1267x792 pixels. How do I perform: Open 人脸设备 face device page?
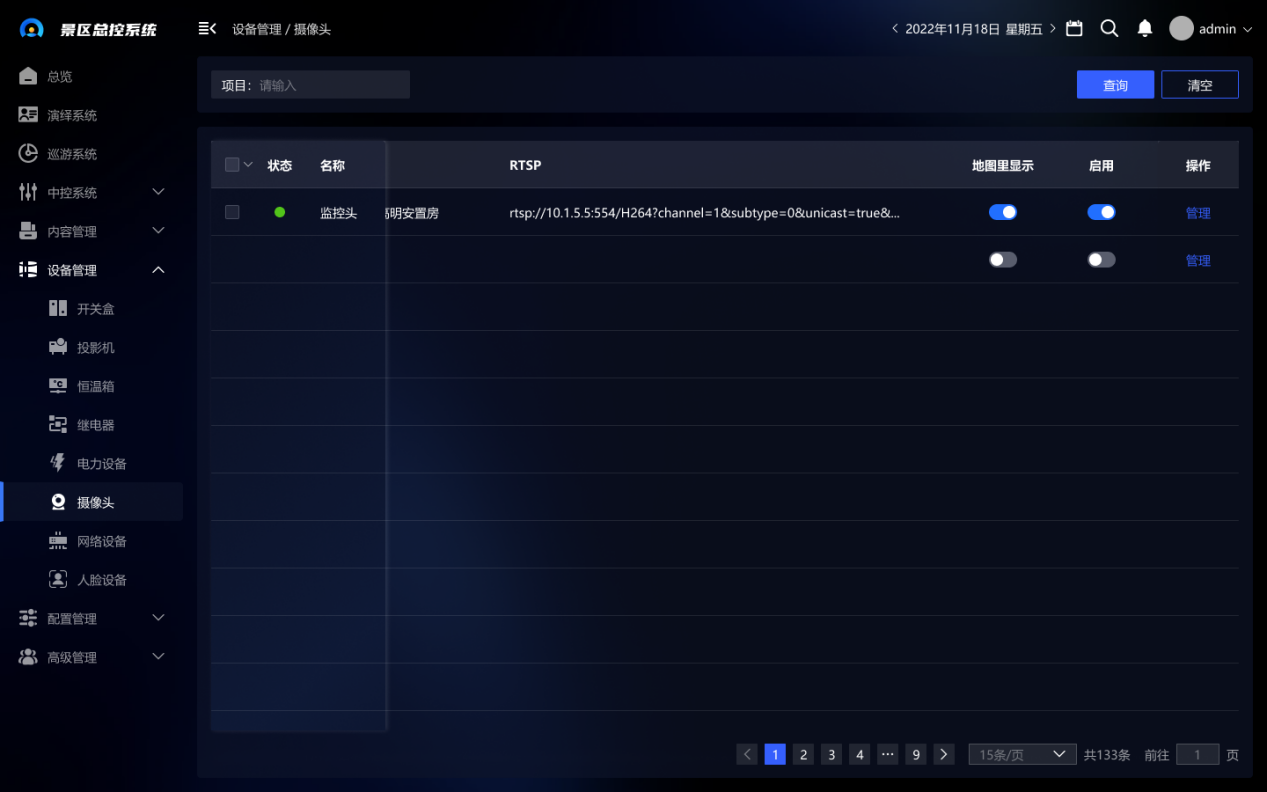pyautogui.click(x=101, y=580)
